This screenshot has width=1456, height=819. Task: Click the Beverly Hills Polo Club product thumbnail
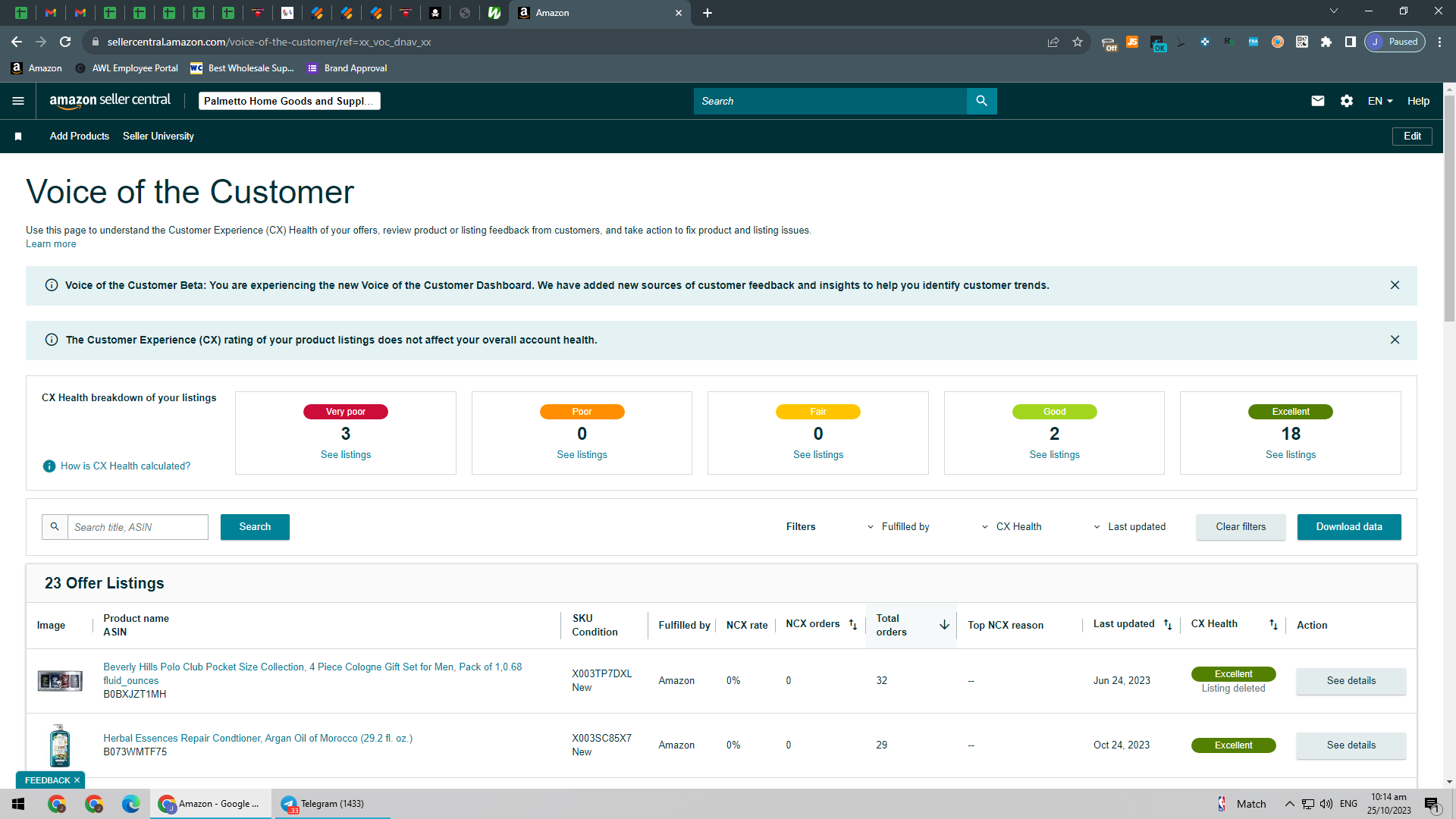(60, 681)
